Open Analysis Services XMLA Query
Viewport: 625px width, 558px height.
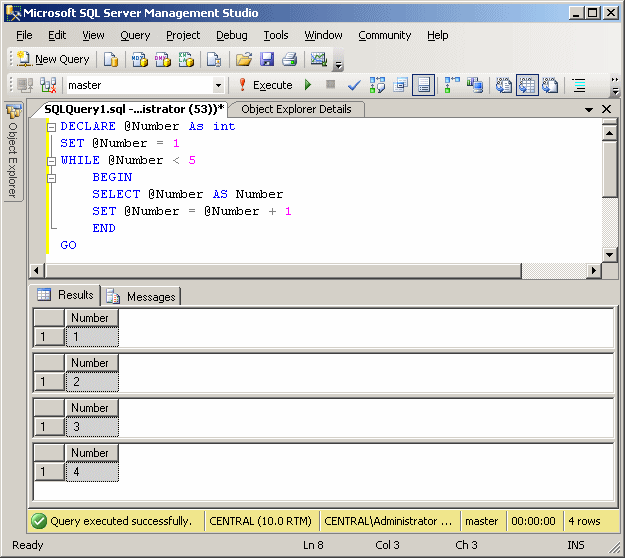click(186, 59)
